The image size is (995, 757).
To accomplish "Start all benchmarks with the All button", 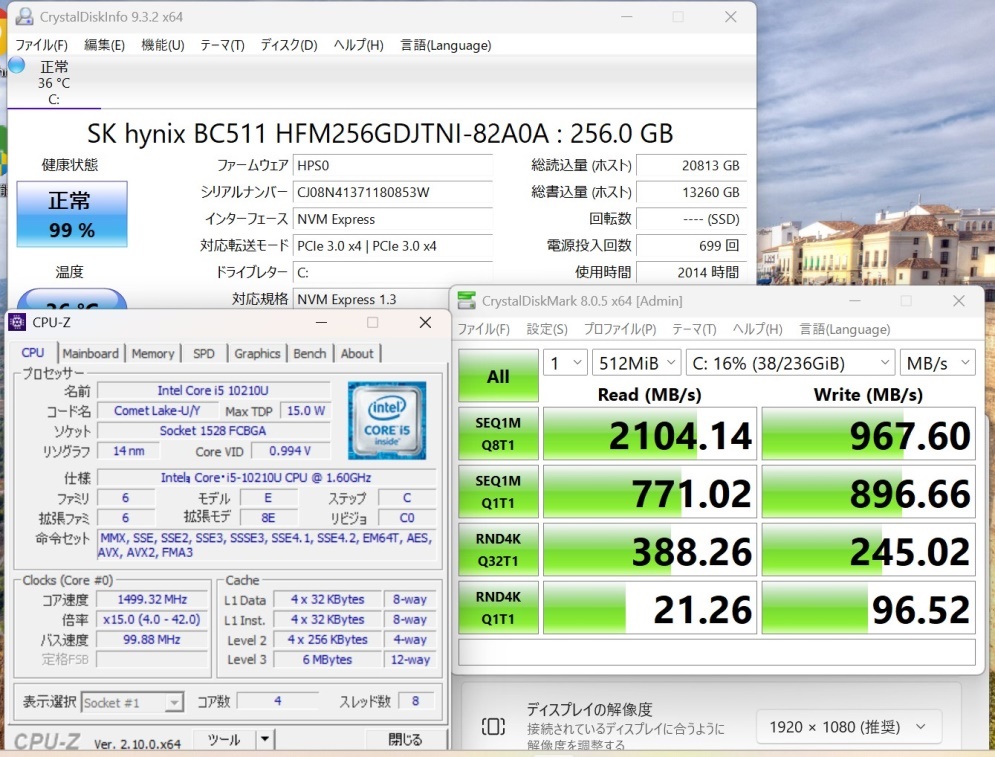I will pos(498,376).
